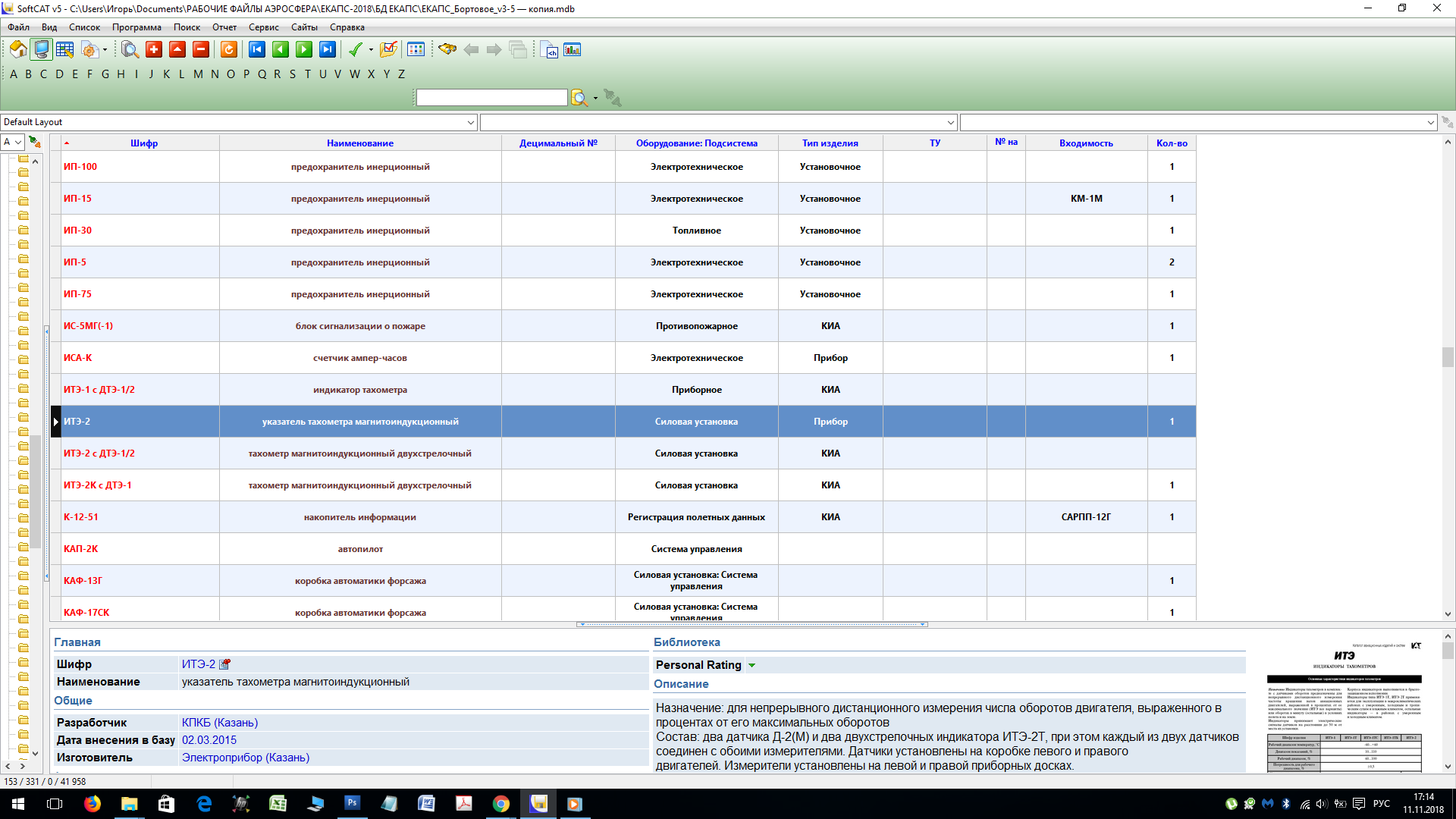Viewport: 1456px width, 819px height.
Task: Open Firefox from the taskbar
Action: pos(93,804)
